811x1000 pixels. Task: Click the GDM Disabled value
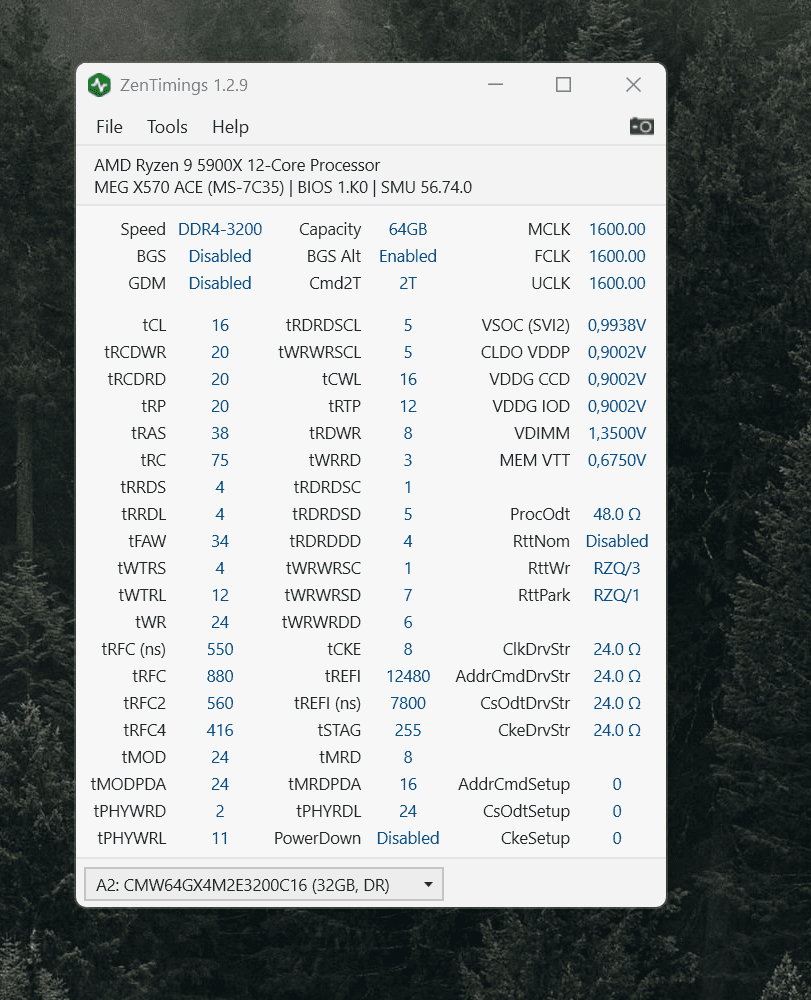220,283
